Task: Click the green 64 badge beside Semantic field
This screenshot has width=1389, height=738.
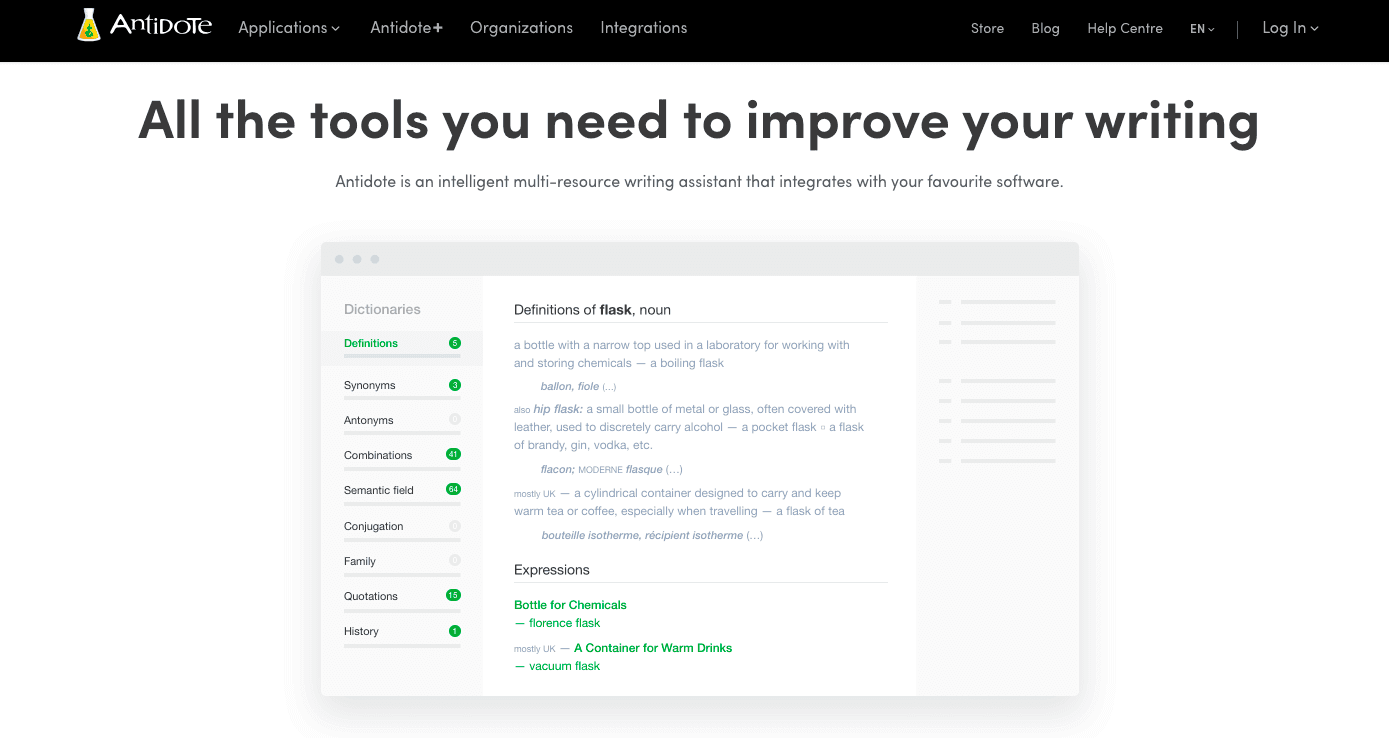Action: point(453,489)
